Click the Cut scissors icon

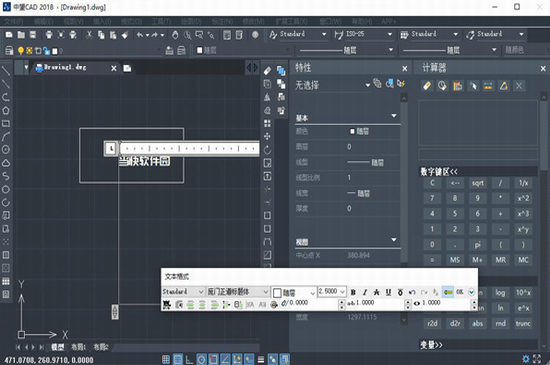tap(89, 34)
